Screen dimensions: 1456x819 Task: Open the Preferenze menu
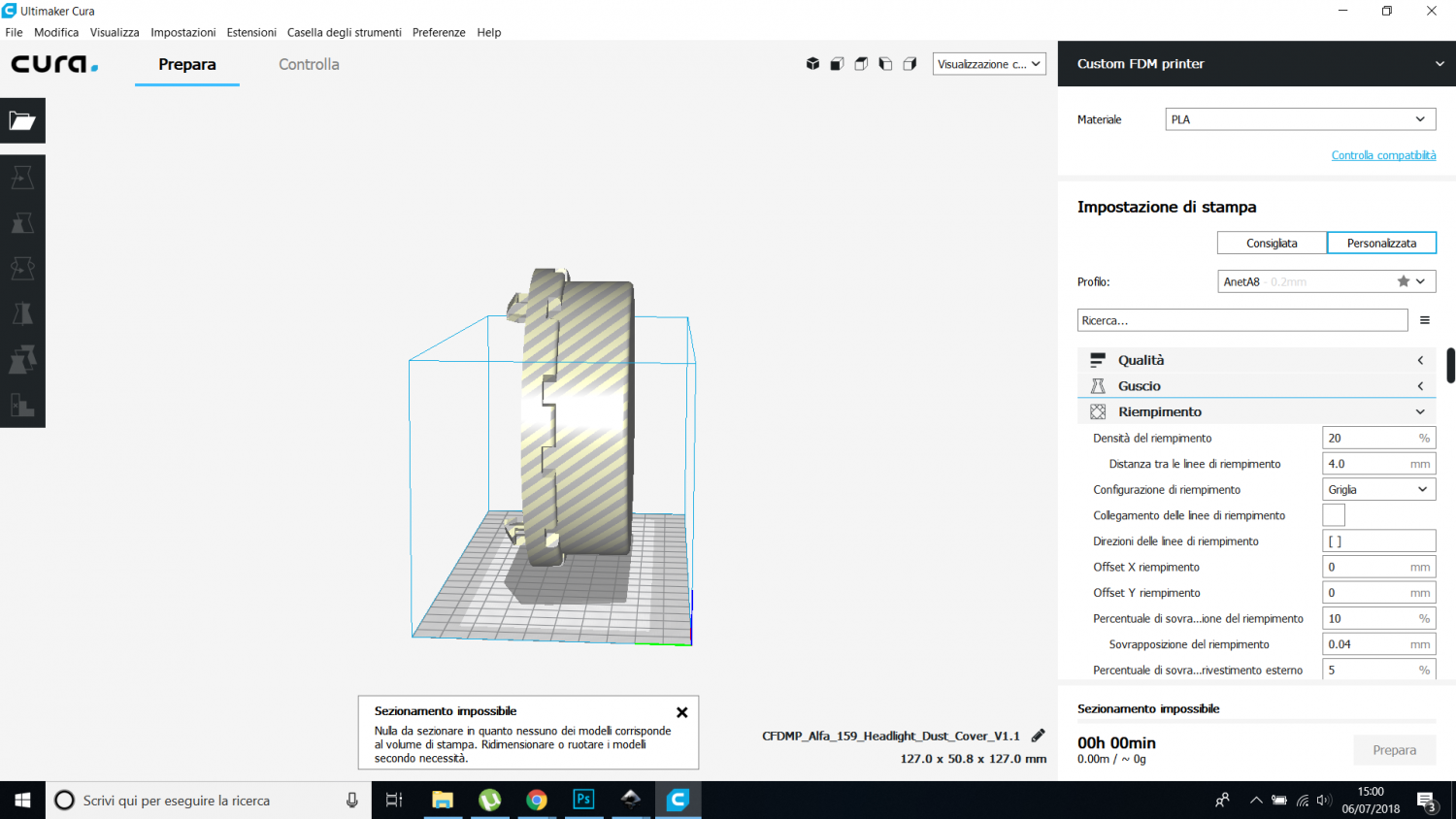[x=439, y=32]
